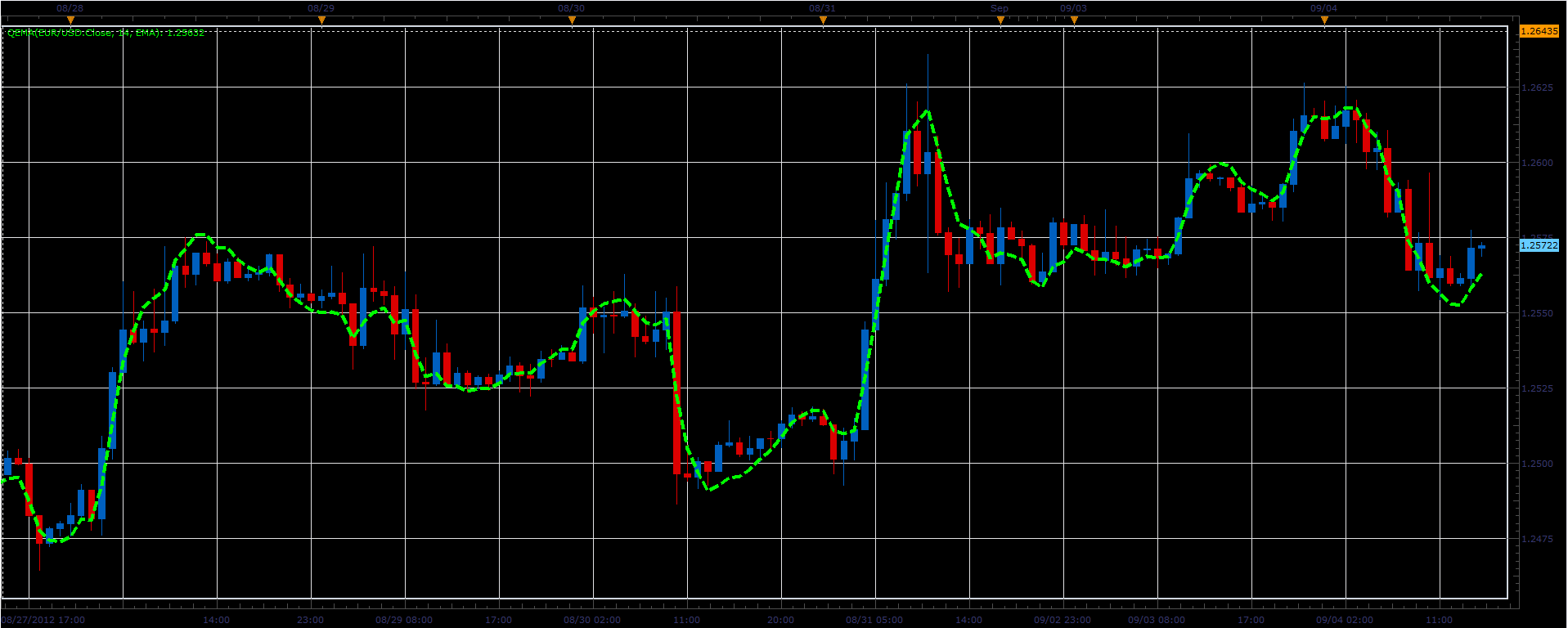Click the orange day marker under 08/29
The image size is (1568, 628).
[x=321, y=20]
